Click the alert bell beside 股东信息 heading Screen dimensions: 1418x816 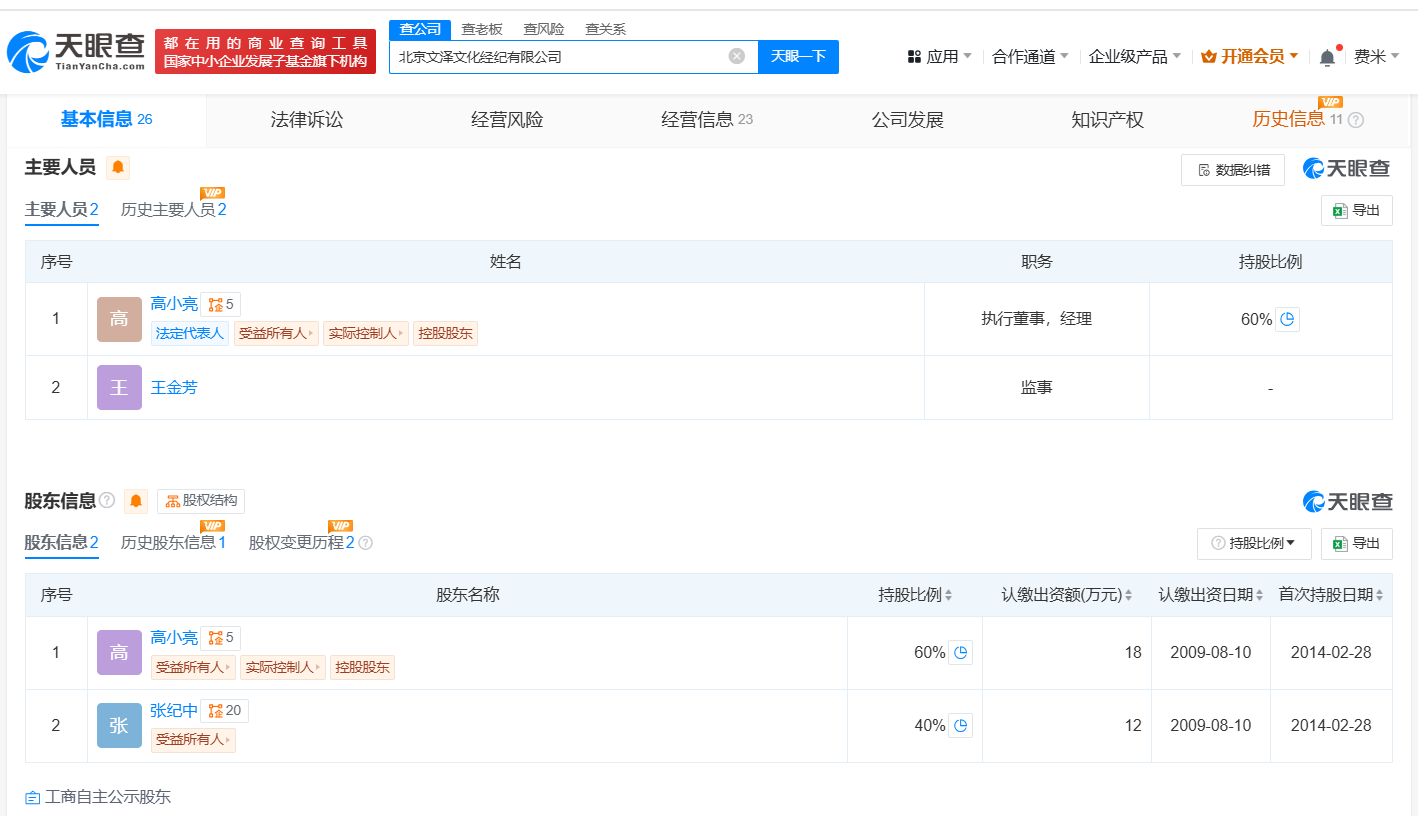pyautogui.click(x=136, y=501)
